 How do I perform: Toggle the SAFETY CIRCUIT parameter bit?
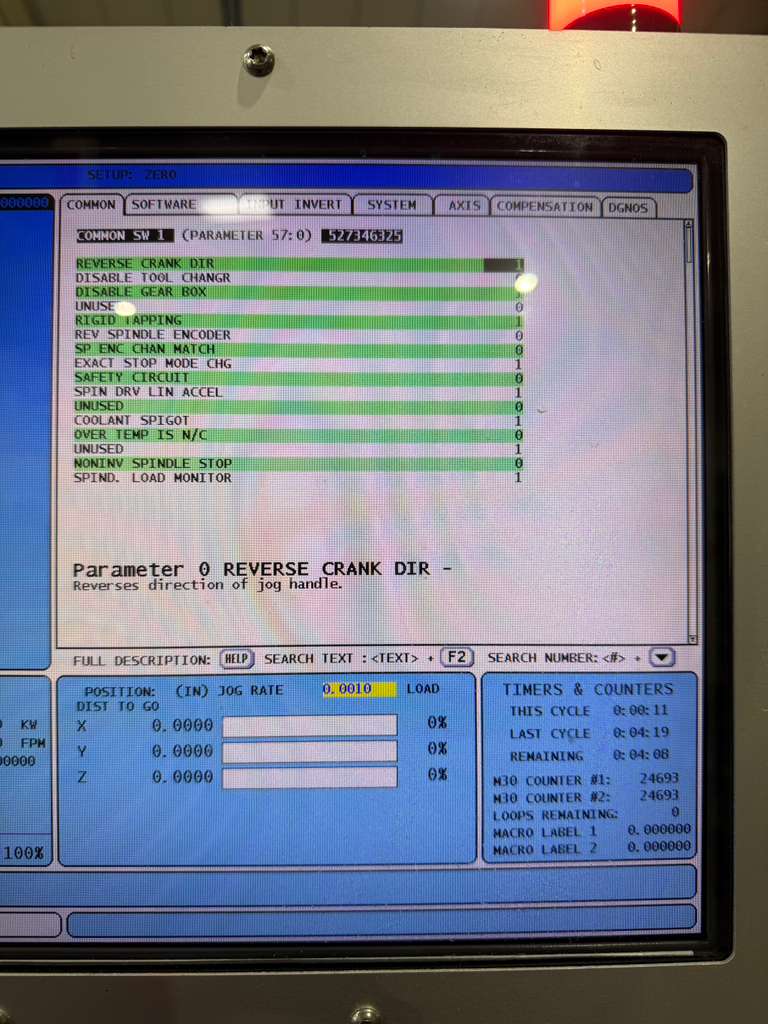coord(518,378)
